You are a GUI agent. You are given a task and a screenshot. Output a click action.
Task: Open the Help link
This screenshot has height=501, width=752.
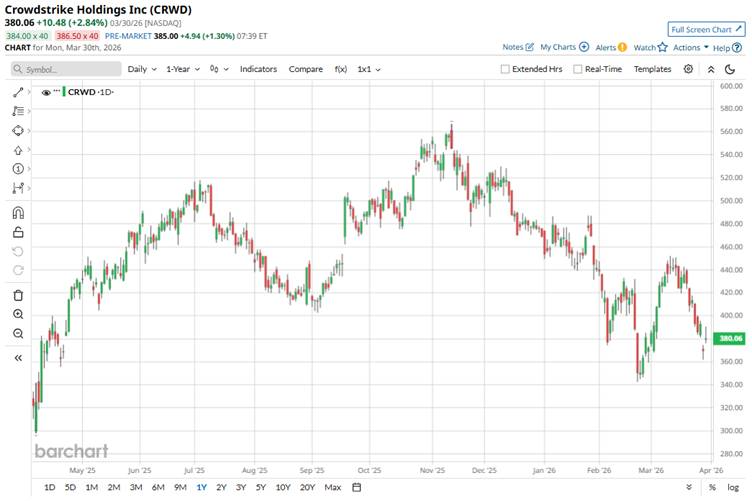click(727, 48)
